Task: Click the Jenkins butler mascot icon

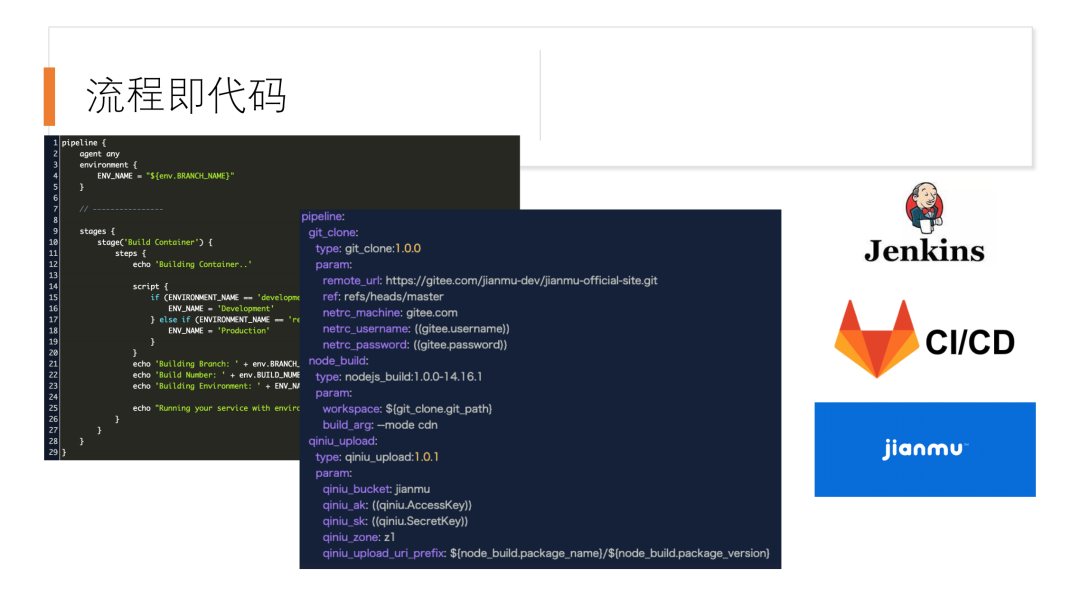Action: point(924,207)
